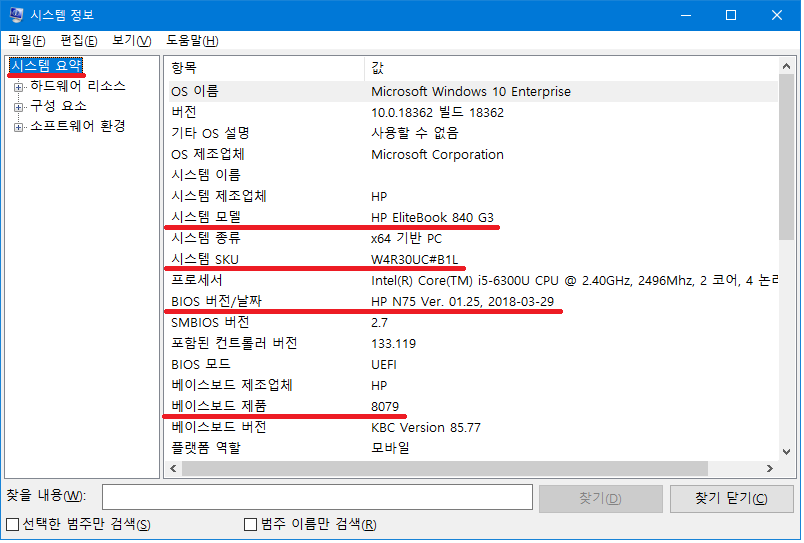Click the vertical scrollbar up arrow

point(786,66)
